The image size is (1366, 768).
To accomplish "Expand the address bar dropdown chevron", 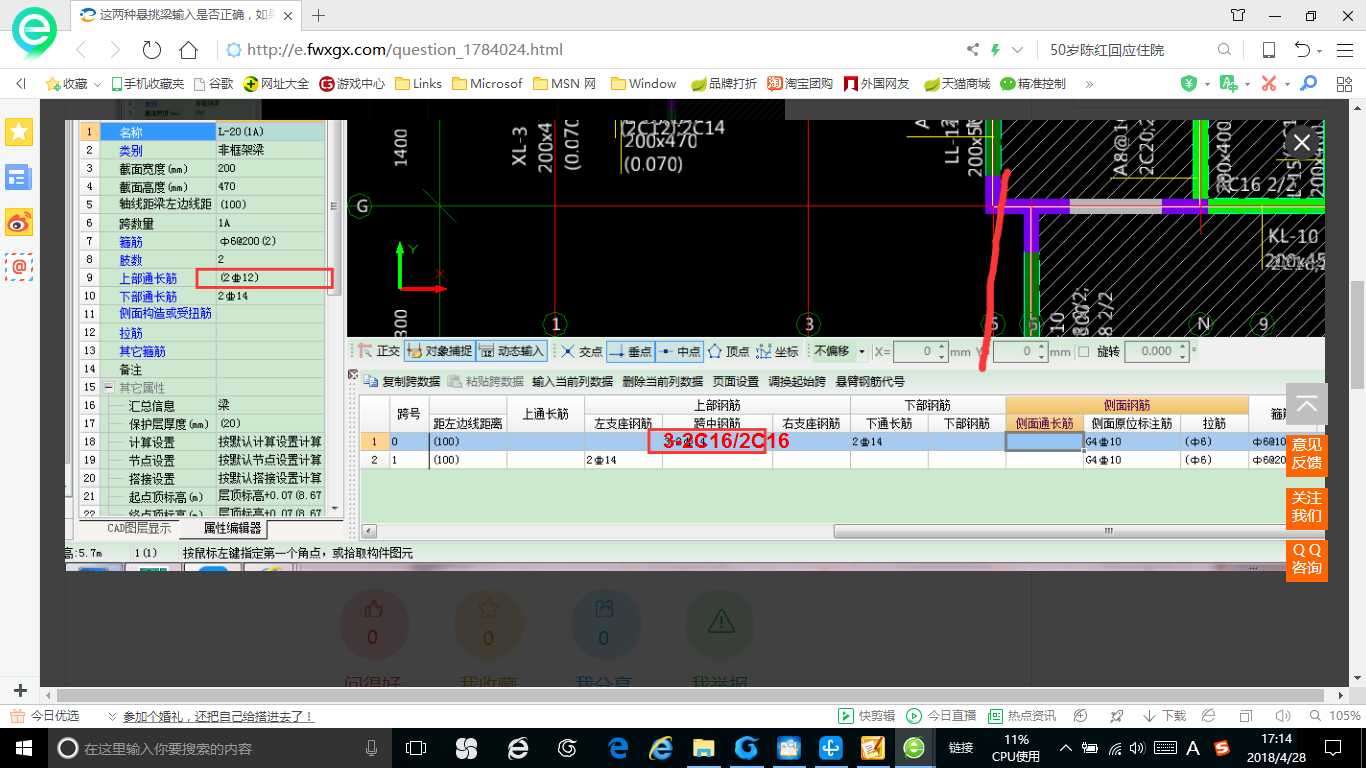I will point(1017,50).
